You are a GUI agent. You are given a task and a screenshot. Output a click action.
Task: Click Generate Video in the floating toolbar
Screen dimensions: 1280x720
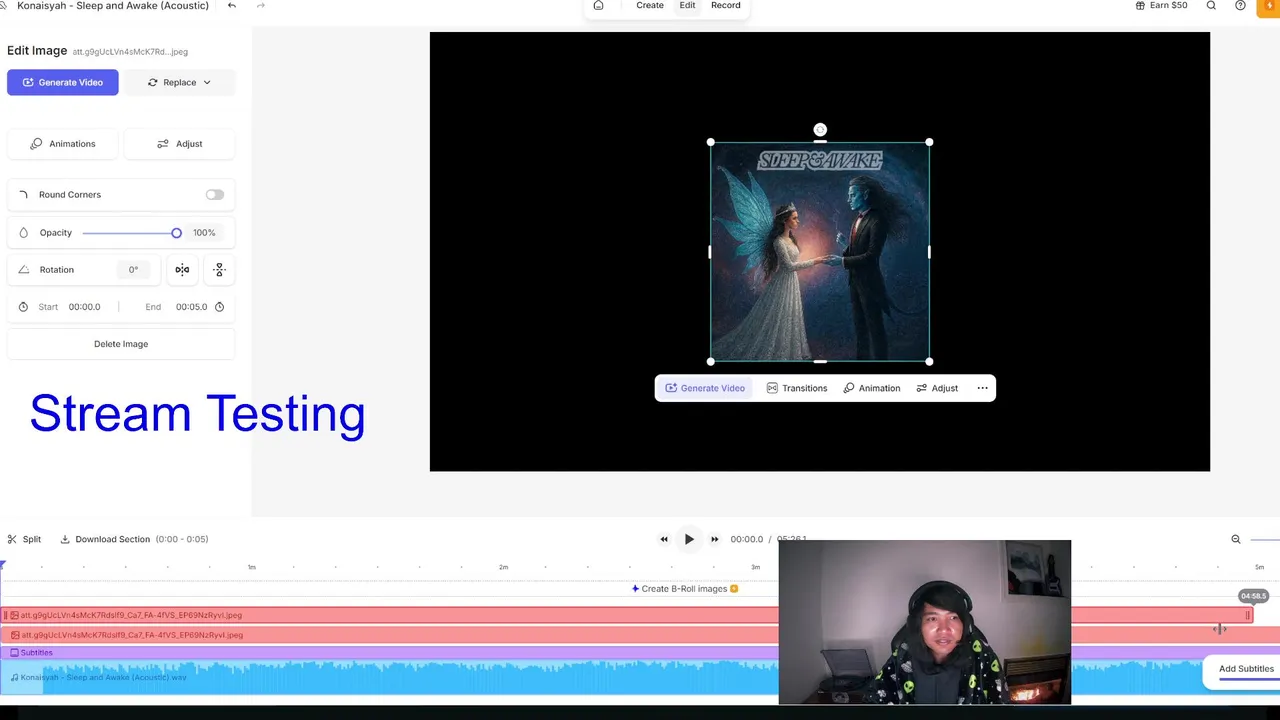pyautogui.click(x=705, y=388)
